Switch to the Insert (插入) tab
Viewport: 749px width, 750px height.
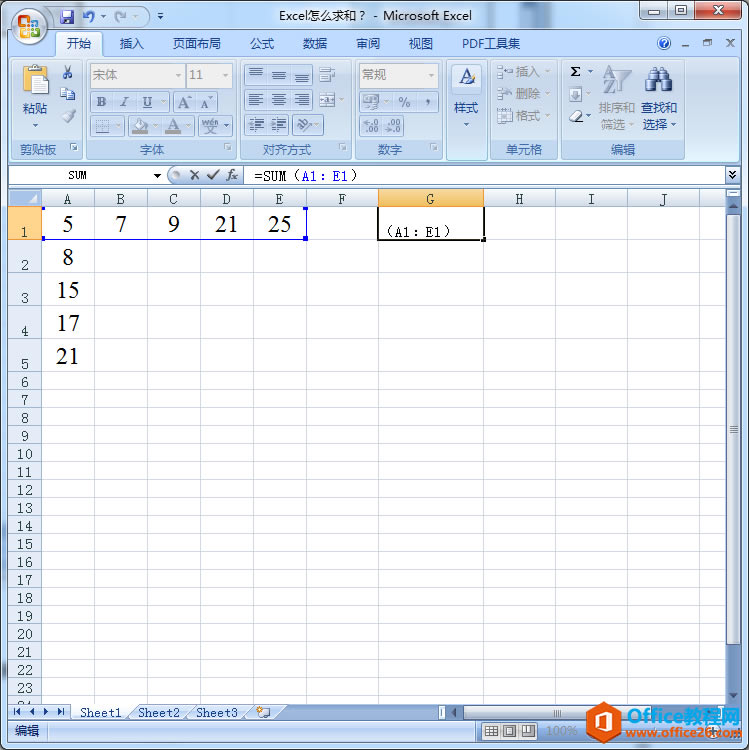[132, 44]
